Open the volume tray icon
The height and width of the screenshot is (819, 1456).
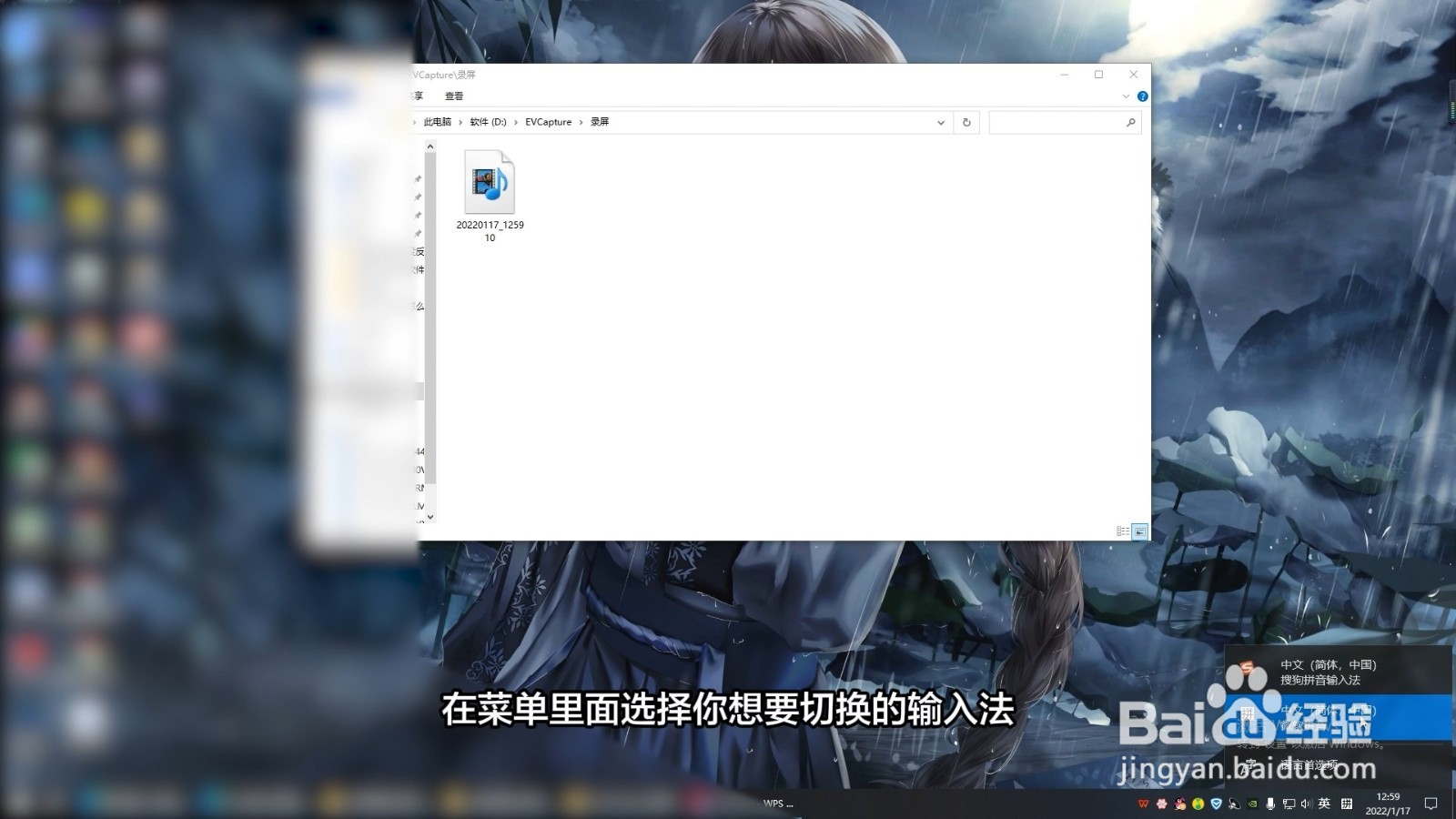click(1306, 804)
